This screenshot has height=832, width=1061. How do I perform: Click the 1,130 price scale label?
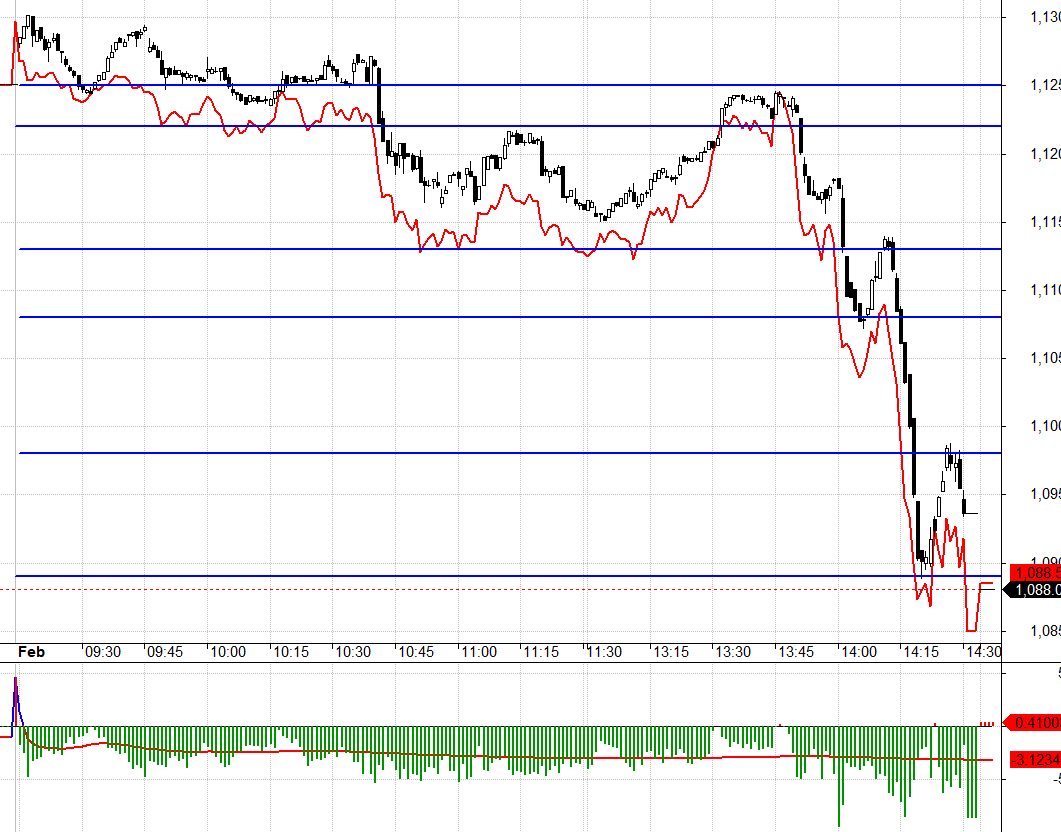tap(1044, 16)
